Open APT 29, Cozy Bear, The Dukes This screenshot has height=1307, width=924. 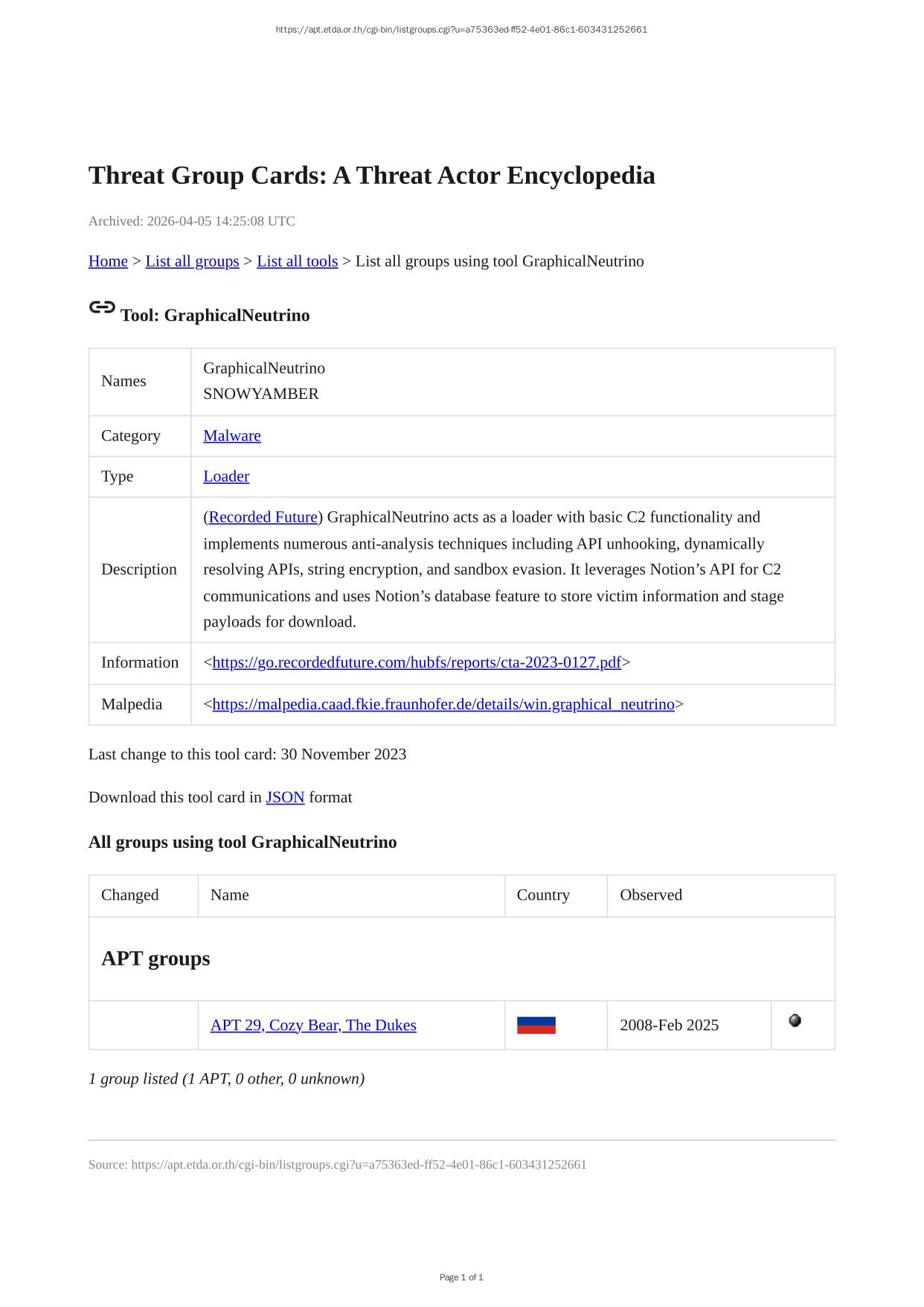pyautogui.click(x=313, y=1025)
